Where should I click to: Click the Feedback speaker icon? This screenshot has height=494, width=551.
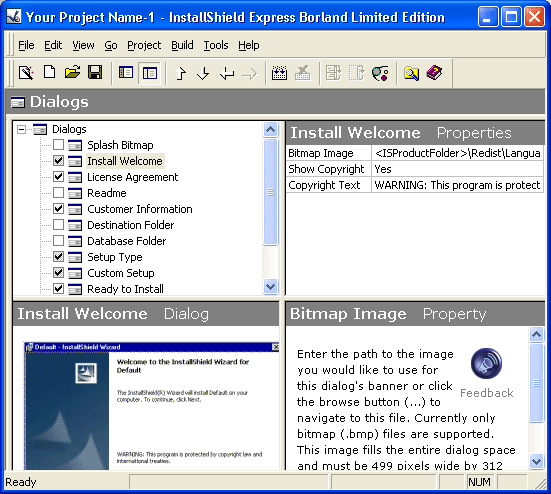[486, 363]
